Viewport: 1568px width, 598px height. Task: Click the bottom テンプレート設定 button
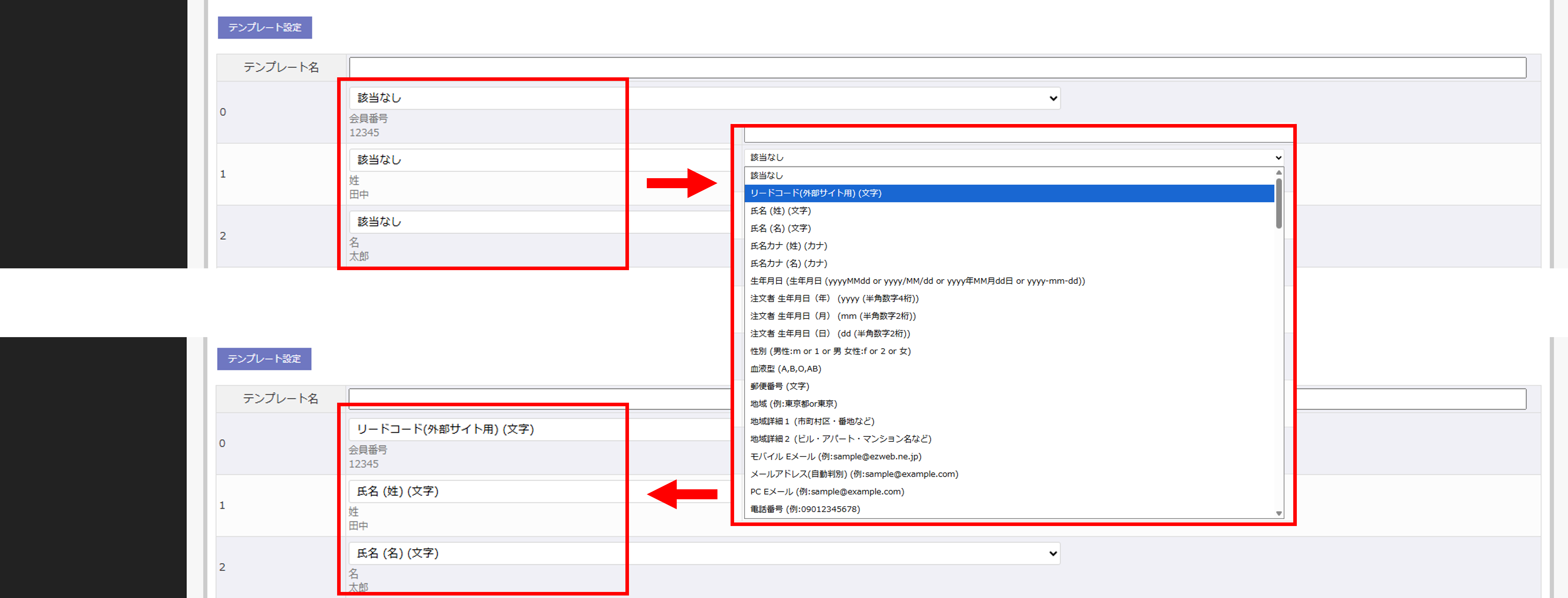click(264, 359)
